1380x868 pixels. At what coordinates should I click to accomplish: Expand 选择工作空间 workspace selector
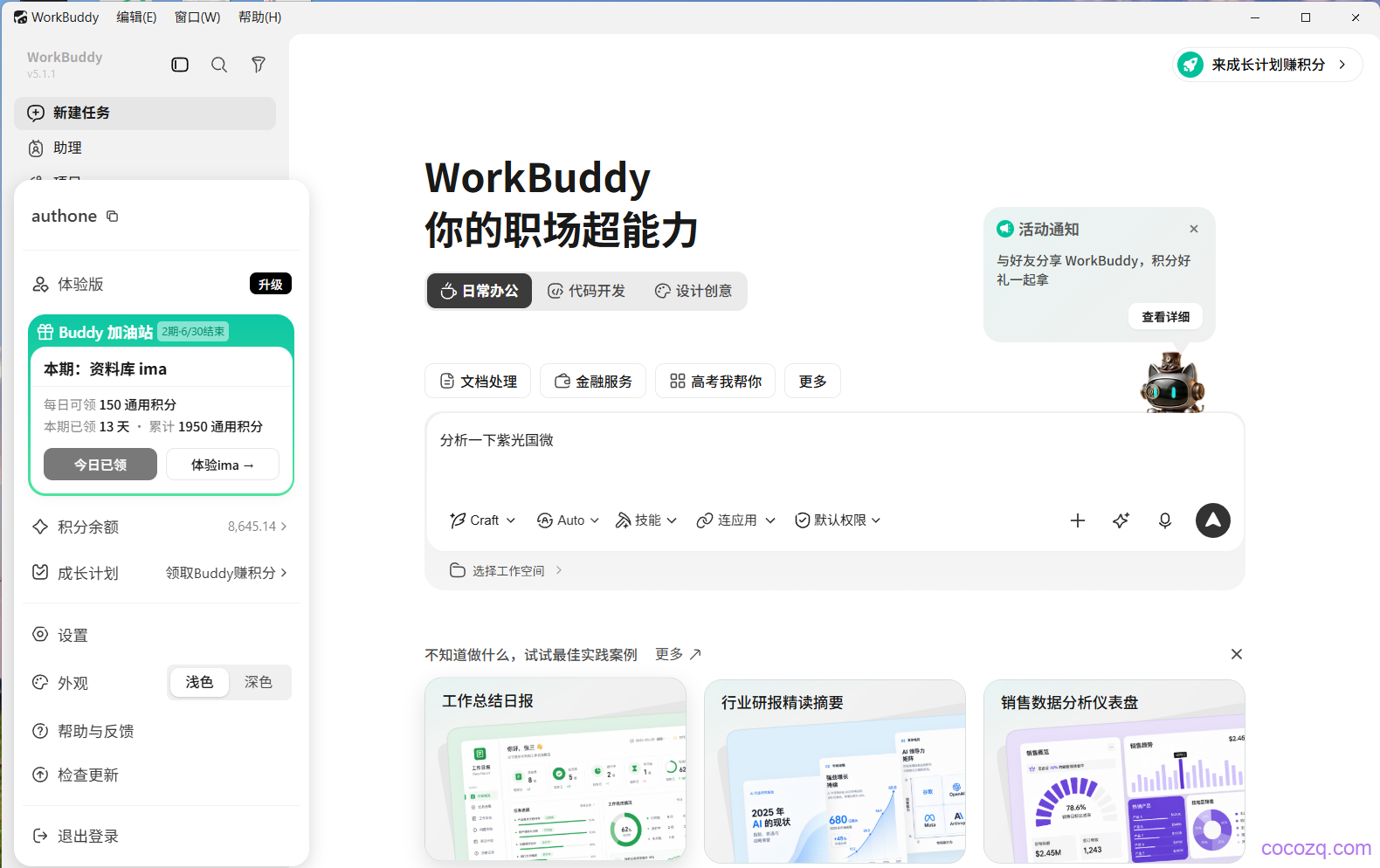click(507, 570)
